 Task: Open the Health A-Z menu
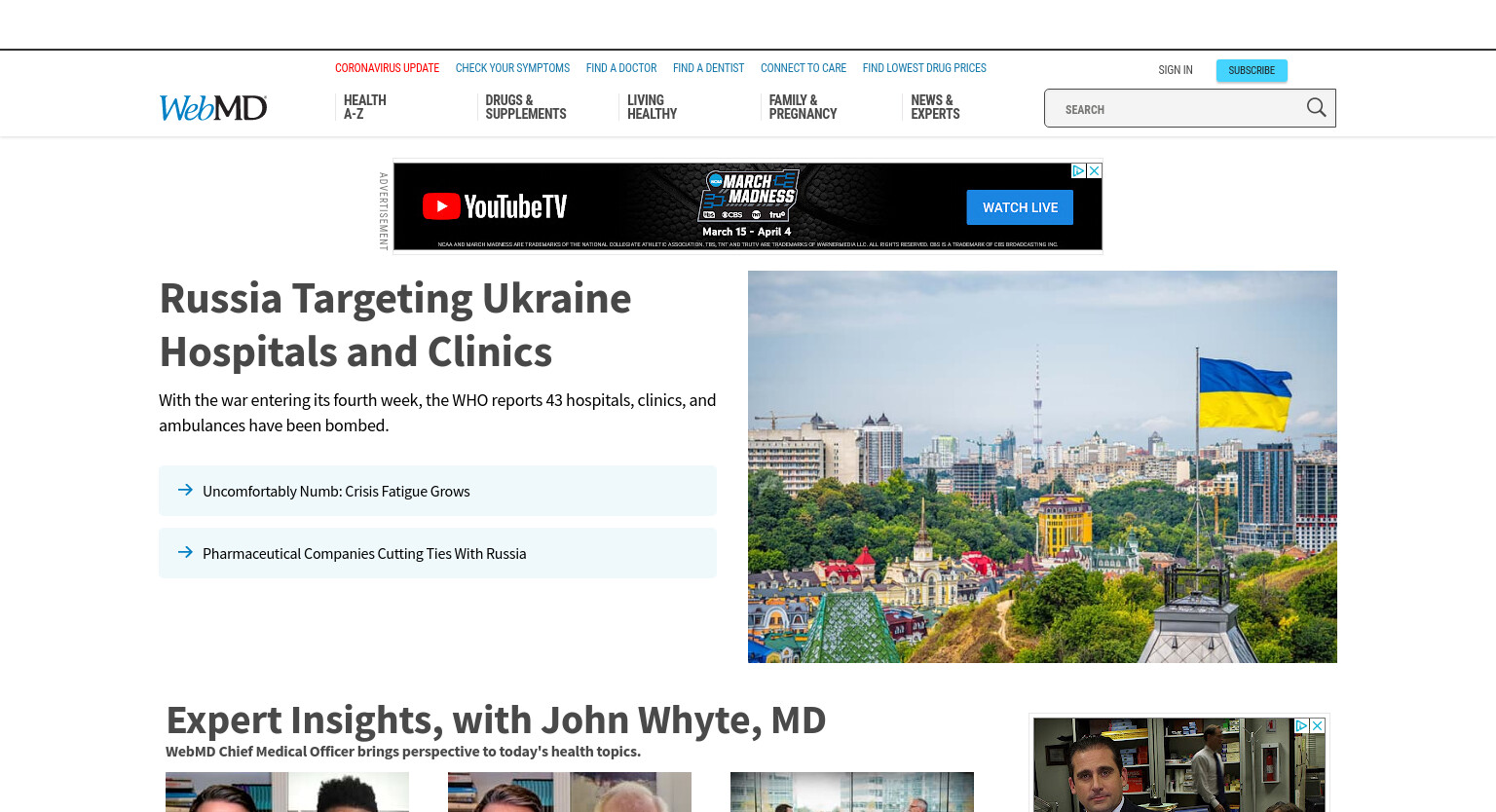pos(365,107)
